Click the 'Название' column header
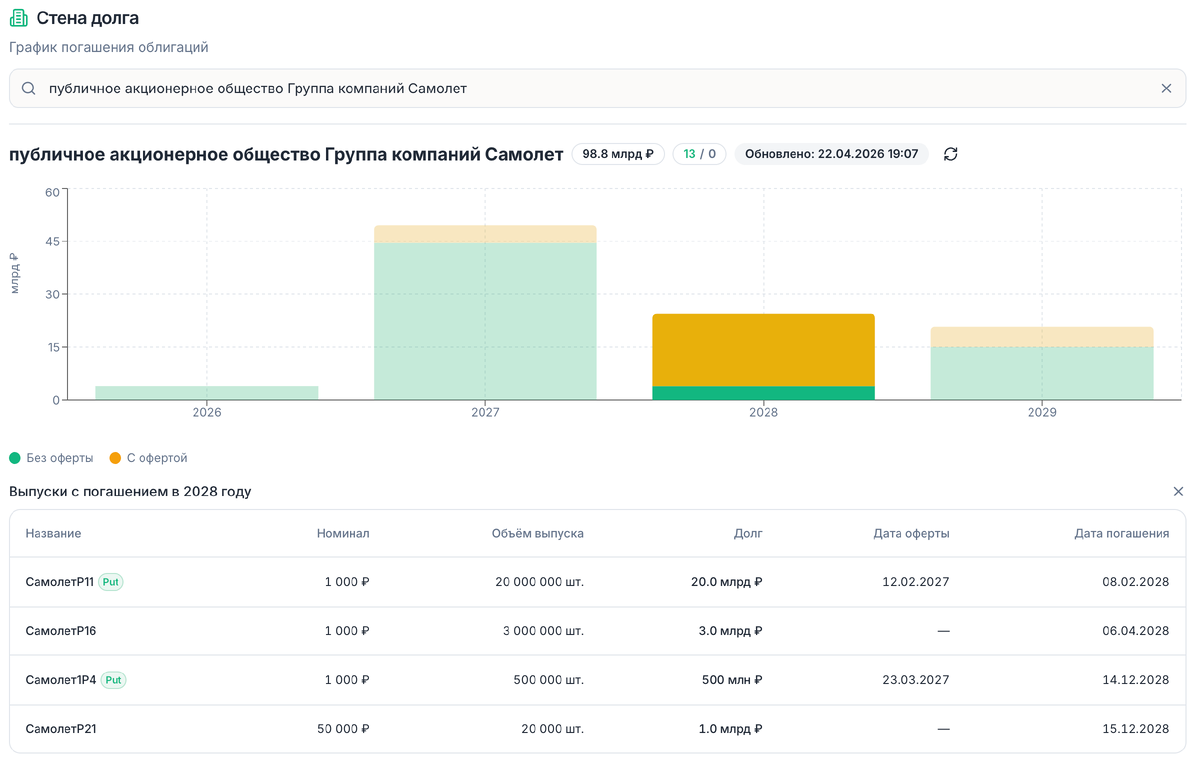Screen dimensions: 1200x762 [53, 534]
